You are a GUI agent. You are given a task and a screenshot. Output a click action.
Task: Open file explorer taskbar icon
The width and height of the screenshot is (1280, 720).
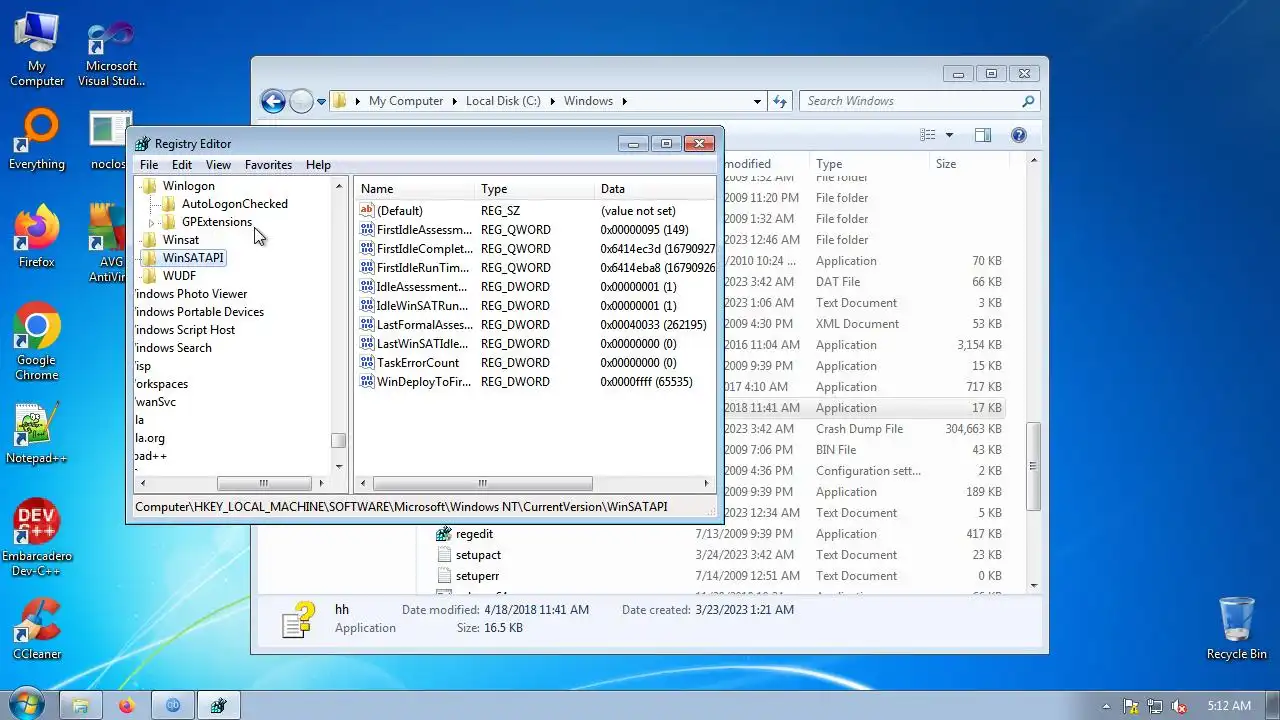pyautogui.click(x=80, y=705)
